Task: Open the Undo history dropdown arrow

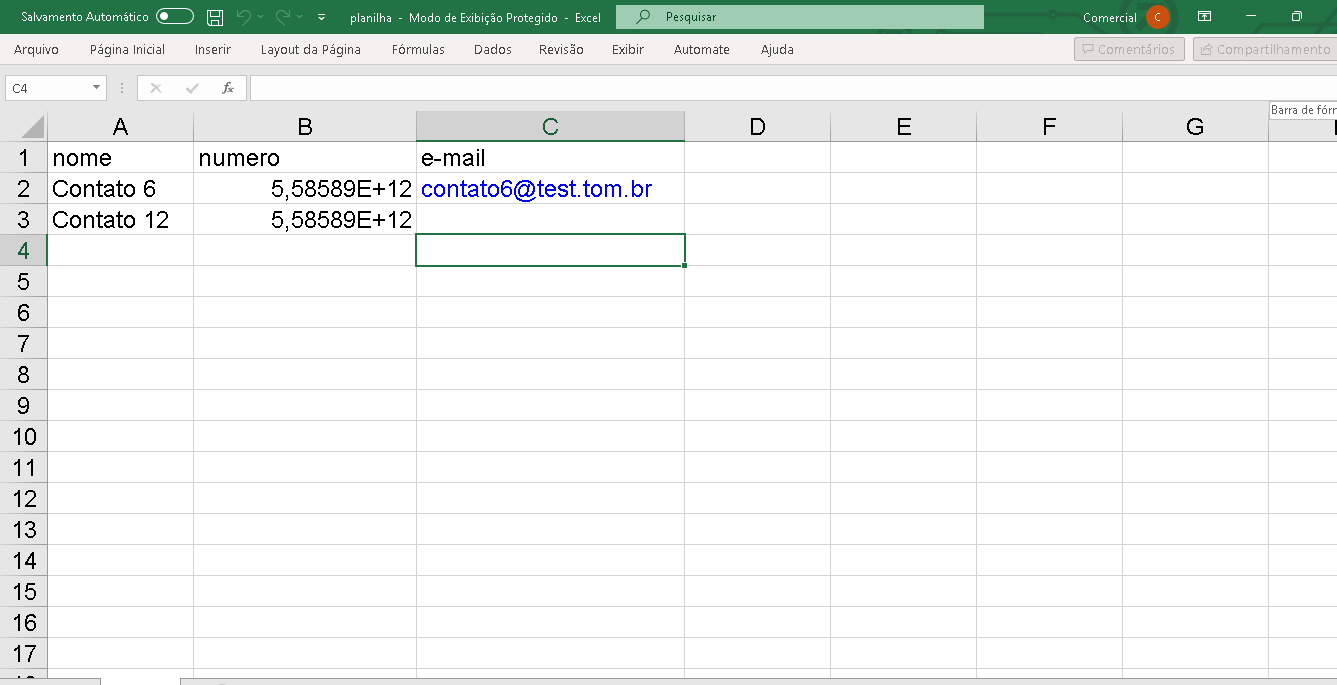Action: [x=261, y=17]
